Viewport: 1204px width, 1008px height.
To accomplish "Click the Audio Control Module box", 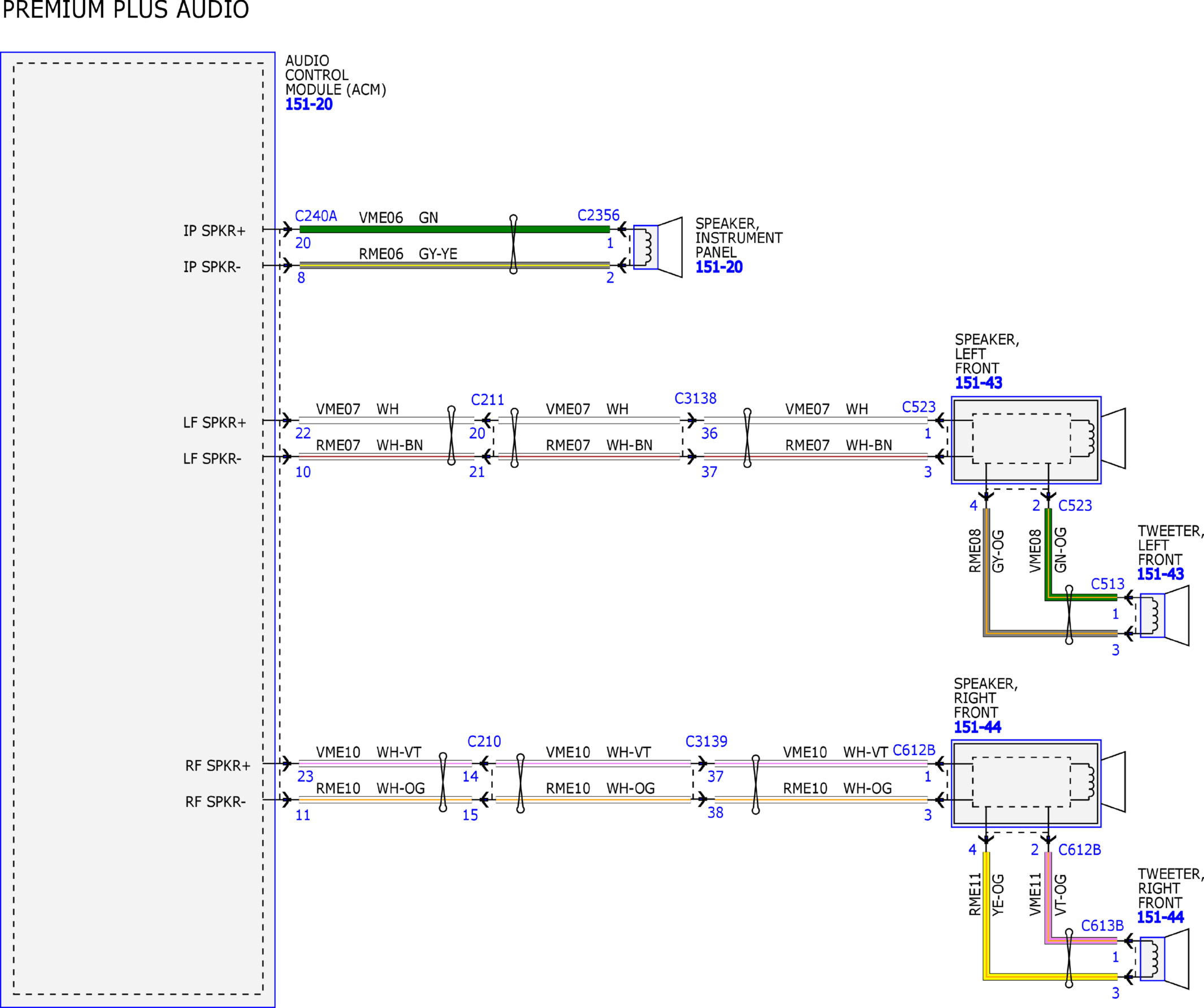I will [137, 529].
